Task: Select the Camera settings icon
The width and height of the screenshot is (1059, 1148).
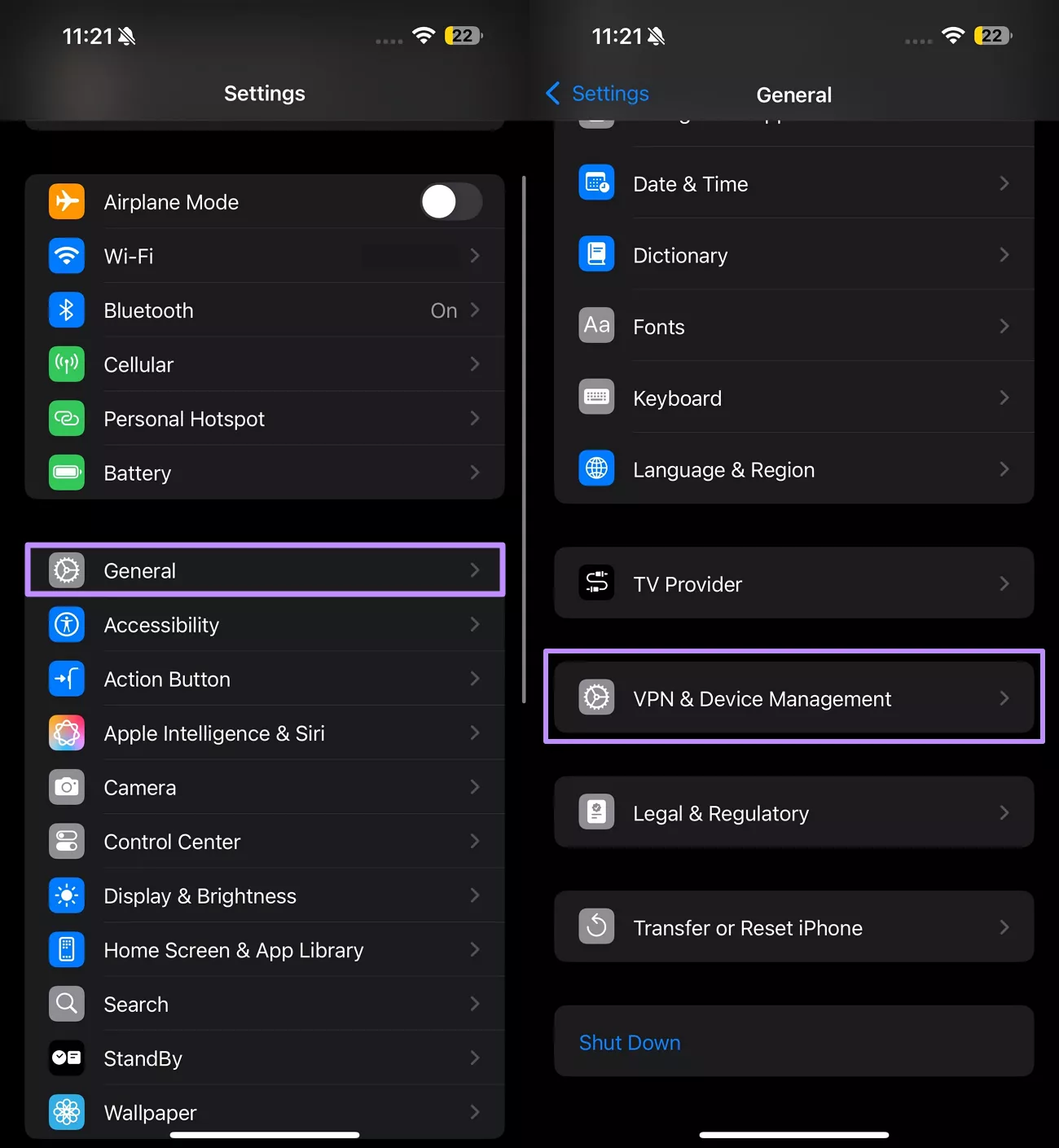Action: point(66,787)
